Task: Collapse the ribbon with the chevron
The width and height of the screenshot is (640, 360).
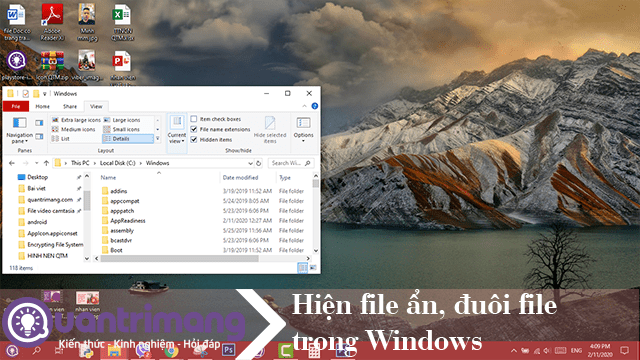Action: [x=304, y=106]
